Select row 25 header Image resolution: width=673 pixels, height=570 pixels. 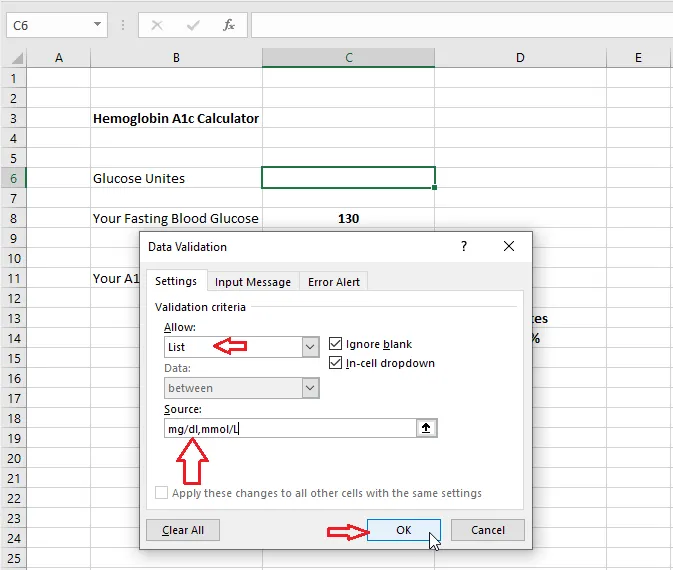[13, 558]
